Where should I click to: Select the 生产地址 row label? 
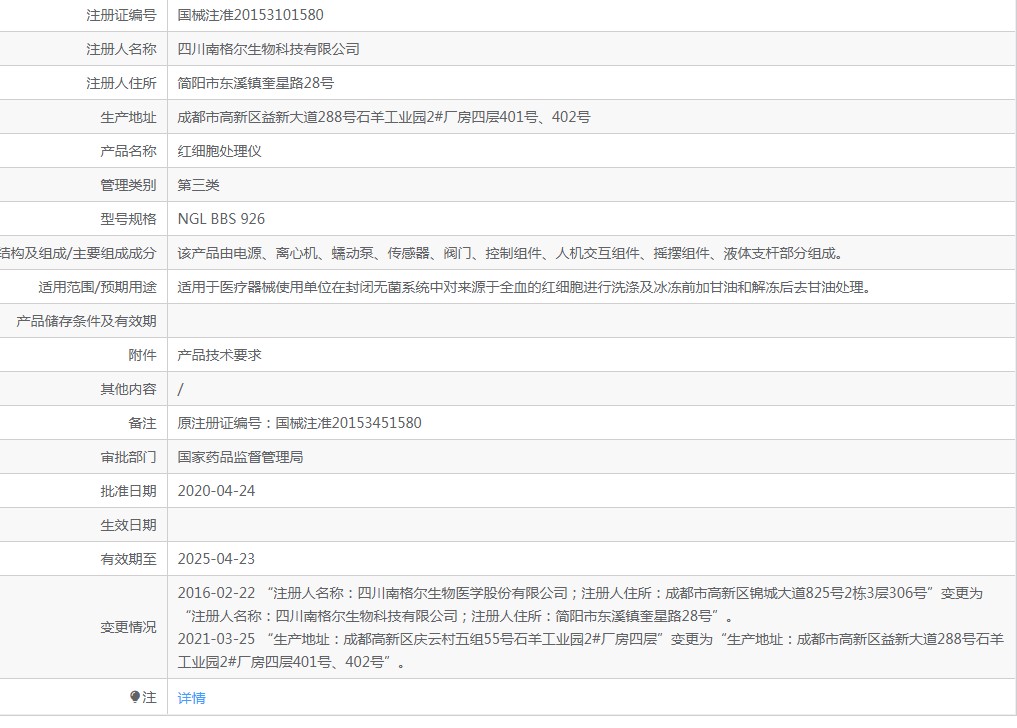coord(128,117)
